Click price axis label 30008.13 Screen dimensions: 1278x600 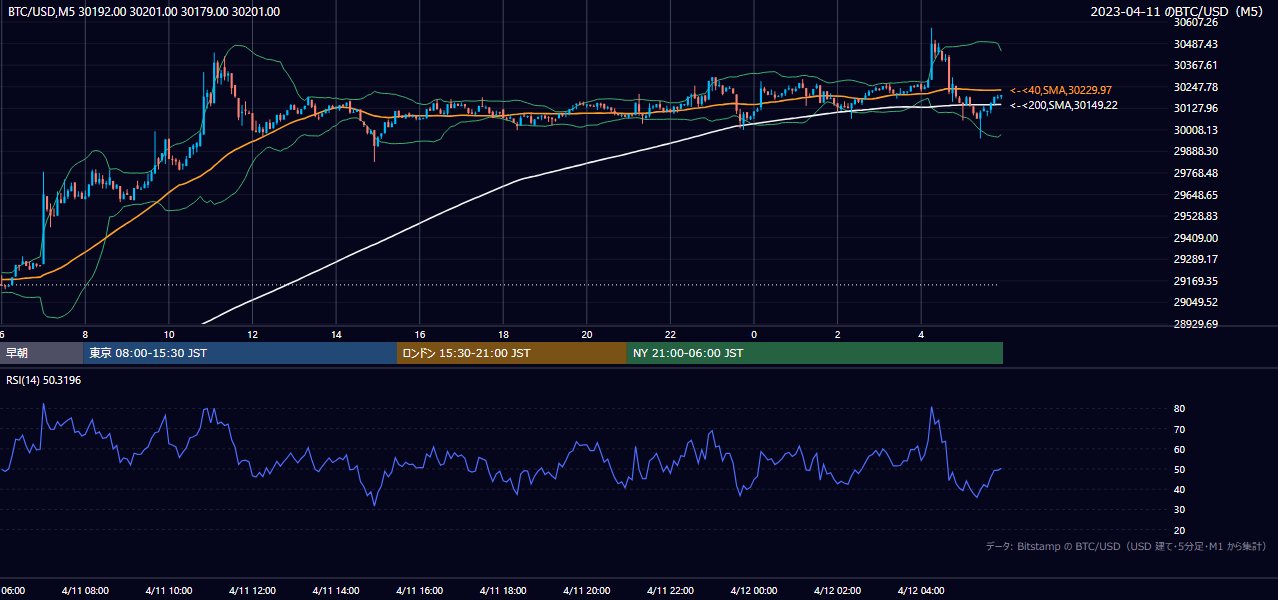coord(1196,130)
